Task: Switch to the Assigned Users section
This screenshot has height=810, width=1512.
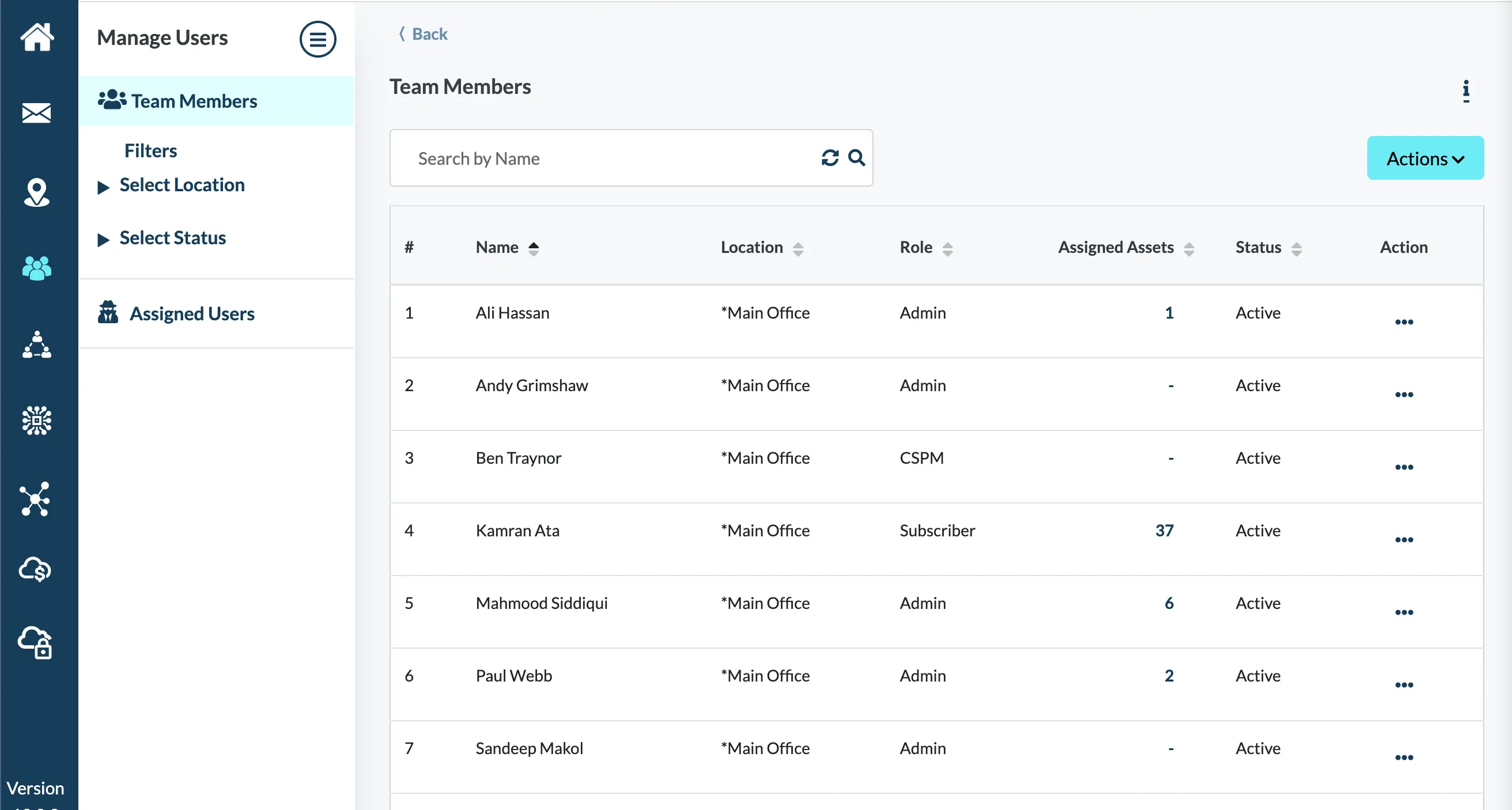Action: pos(192,313)
